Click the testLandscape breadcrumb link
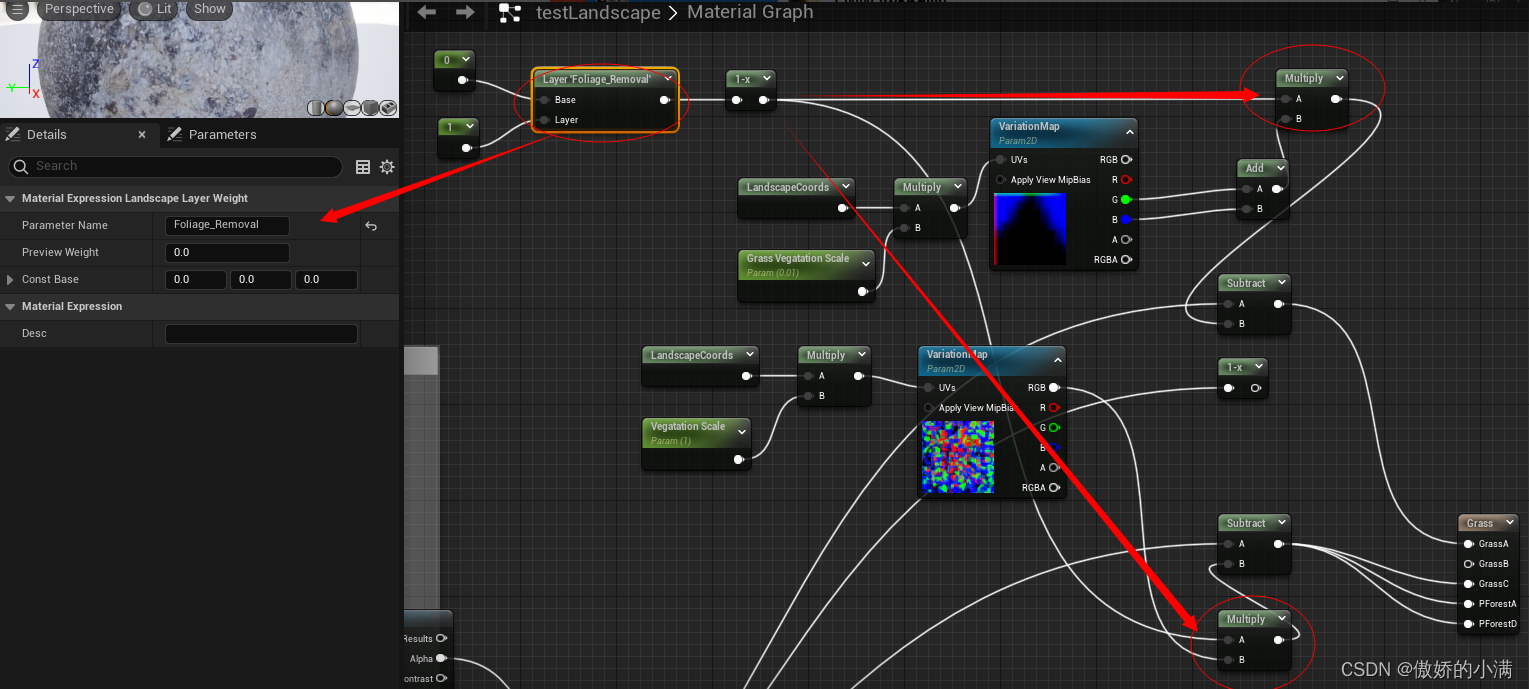Image resolution: width=1529 pixels, height=689 pixels. [x=598, y=13]
